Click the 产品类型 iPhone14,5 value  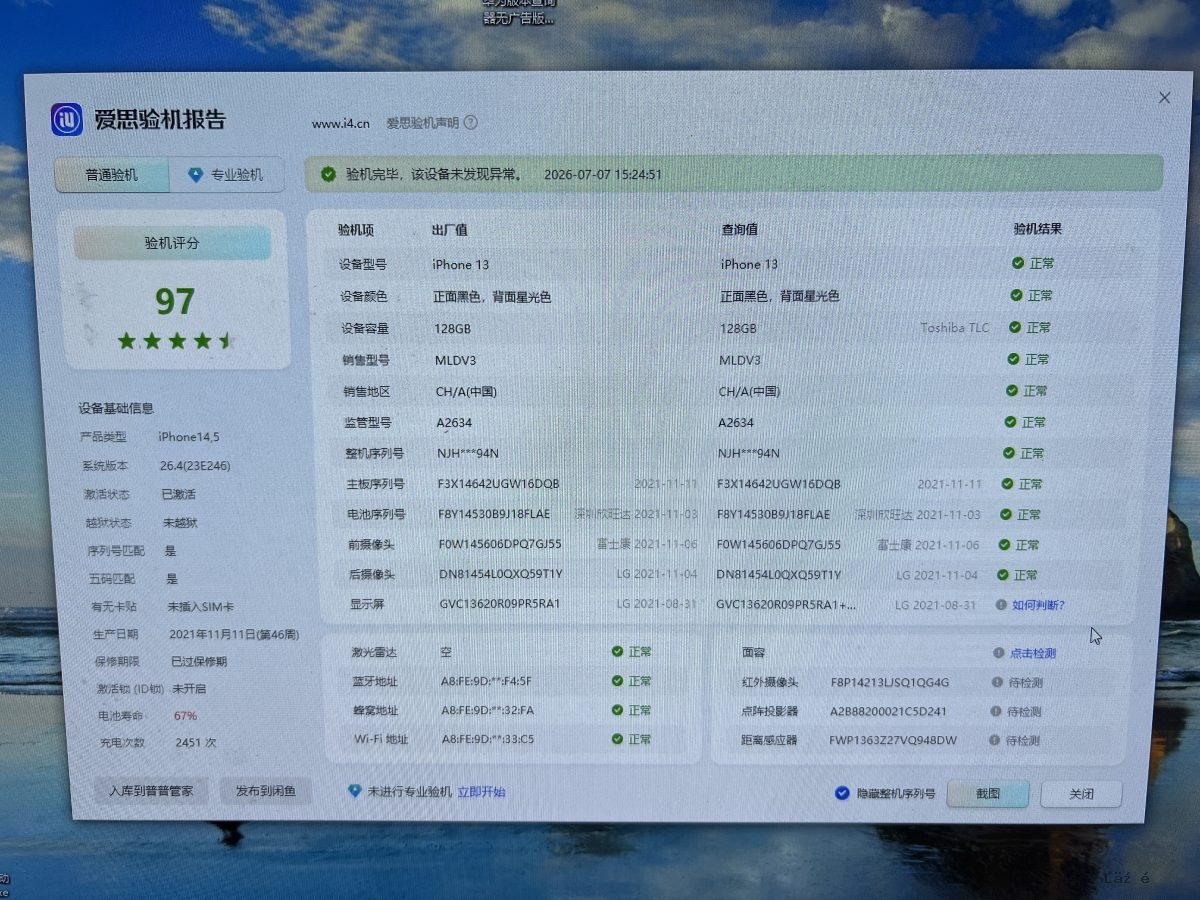189,437
